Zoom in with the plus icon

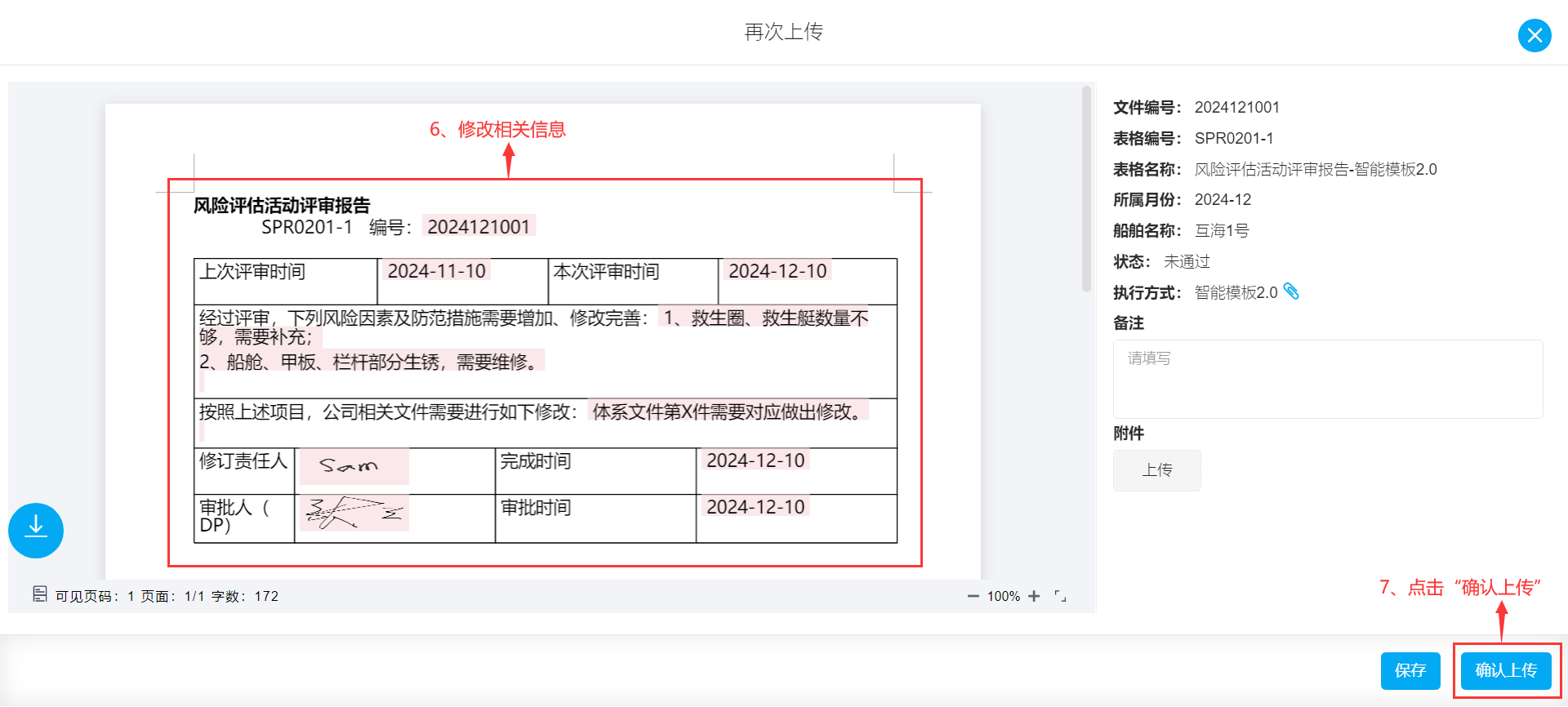pyautogui.click(x=1034, y=596)
